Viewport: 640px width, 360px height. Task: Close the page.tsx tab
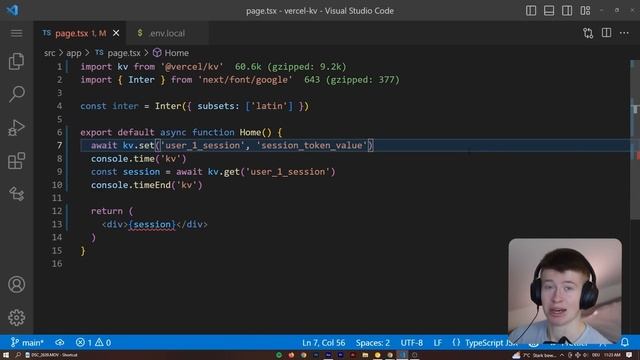pos(116,33)
